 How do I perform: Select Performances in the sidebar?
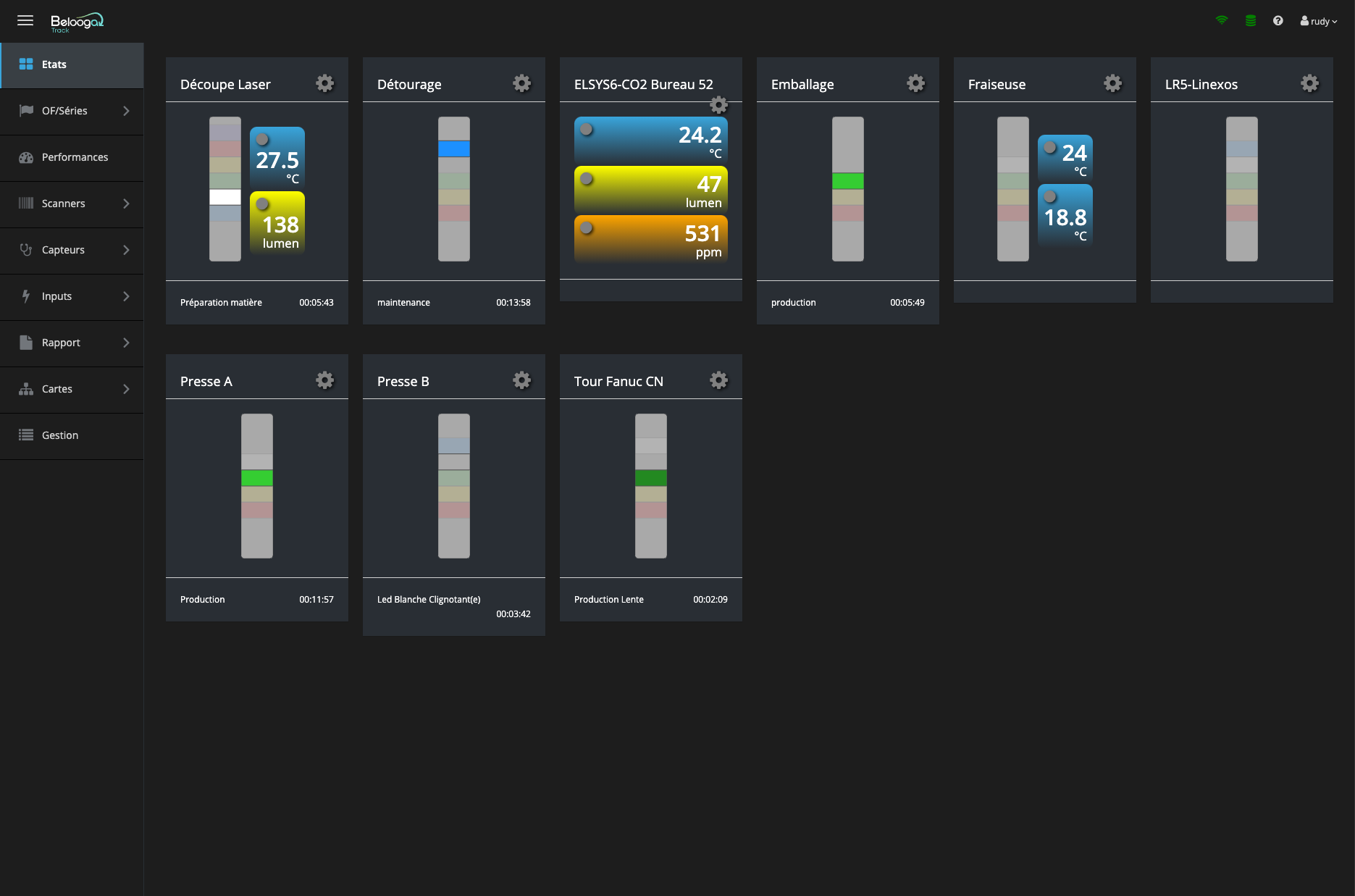coord(75,157)
